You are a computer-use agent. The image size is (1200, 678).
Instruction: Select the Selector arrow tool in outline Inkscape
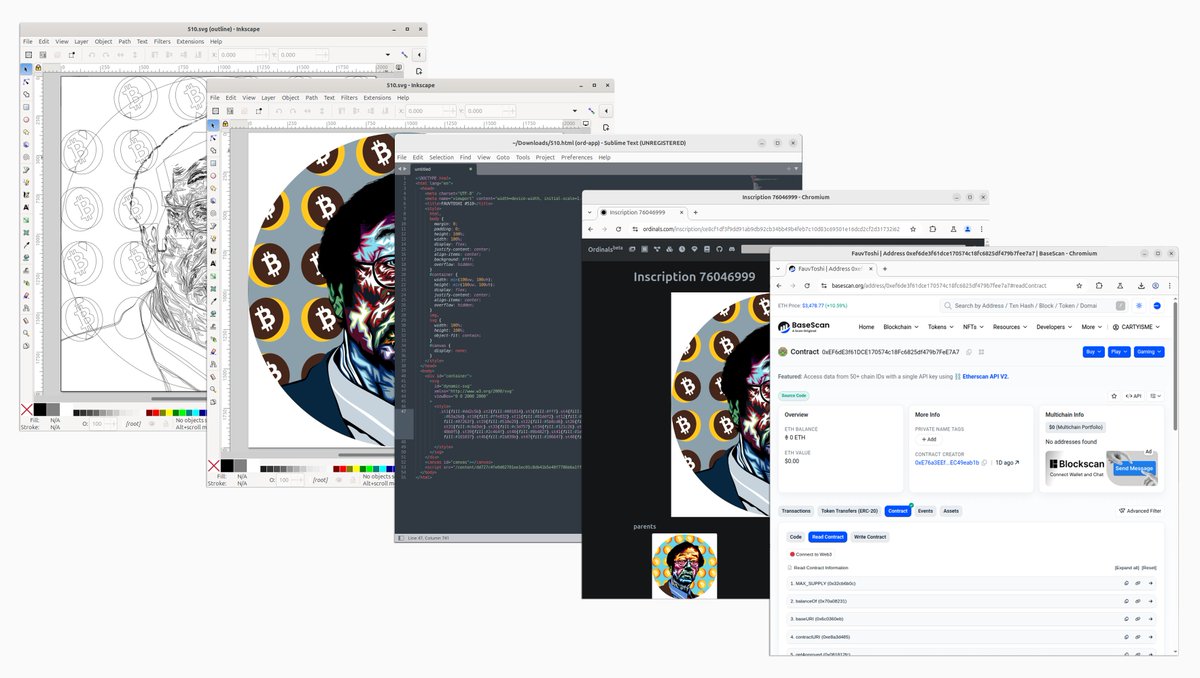click(x=26, y=69)
